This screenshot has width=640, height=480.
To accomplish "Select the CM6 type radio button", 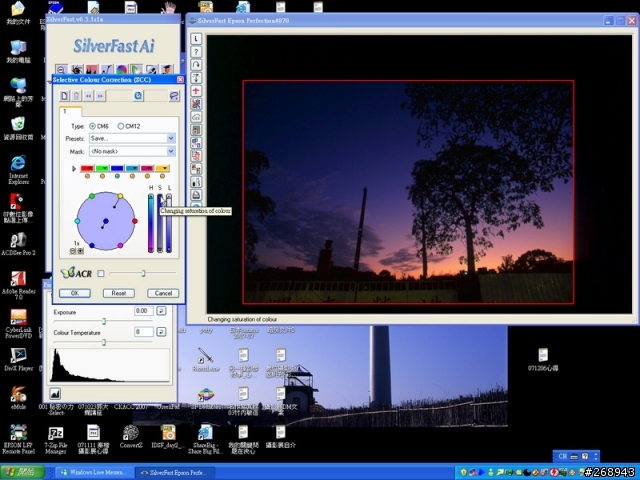I will (x=92, y=126).
